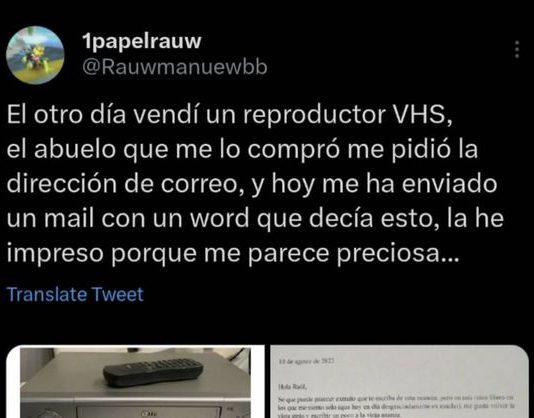Tap the first paragraph of the letter image
This screenshot has height=418, width=534.
click(x=397, y=407)
